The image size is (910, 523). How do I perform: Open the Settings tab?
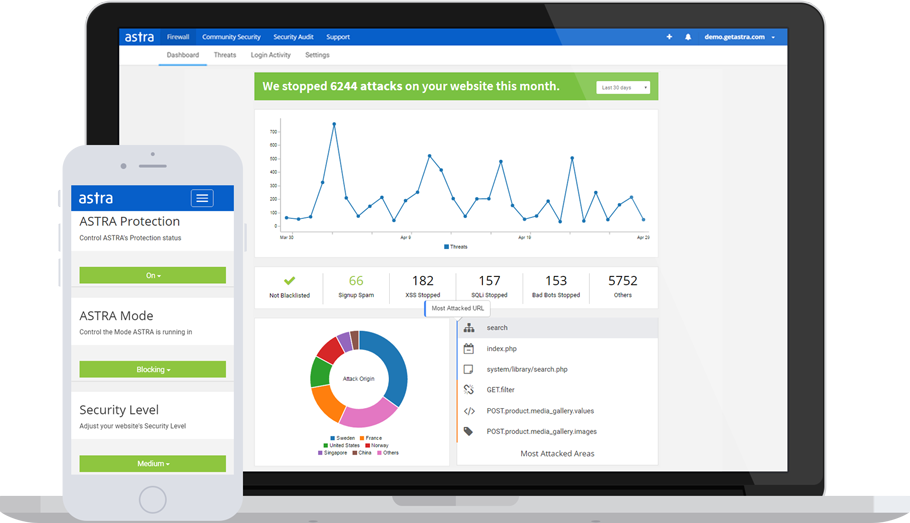click(317, 55)
